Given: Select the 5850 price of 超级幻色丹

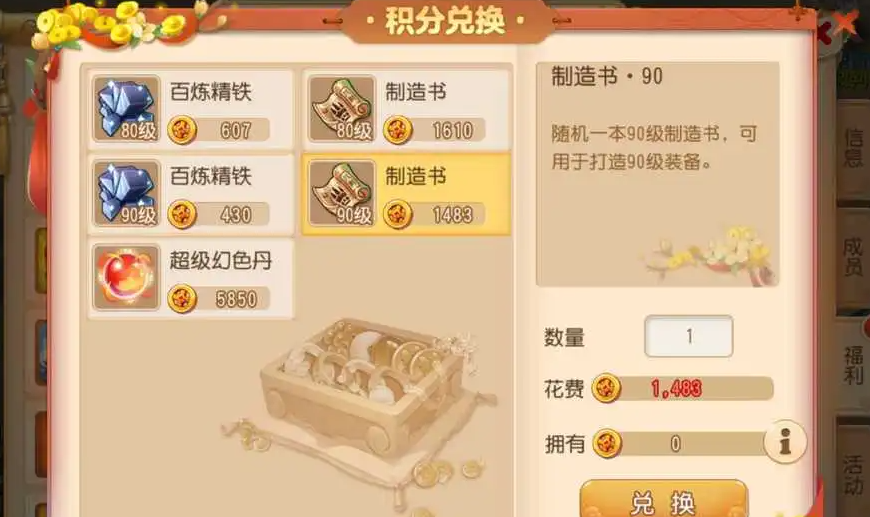Looking at the screenshot, I should coord(236,299).
